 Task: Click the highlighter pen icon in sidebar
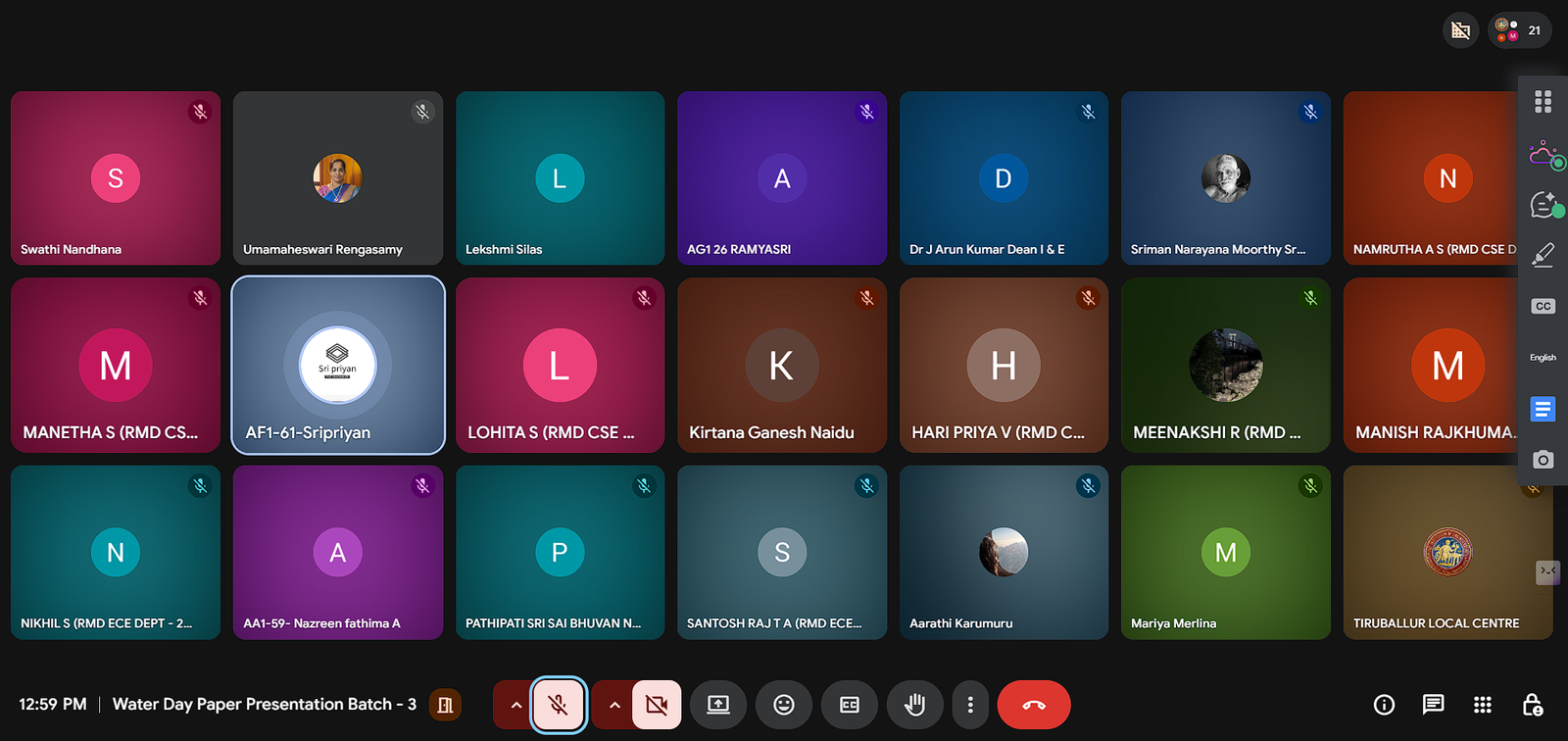pyautogui.click(x=1543, y=255)
